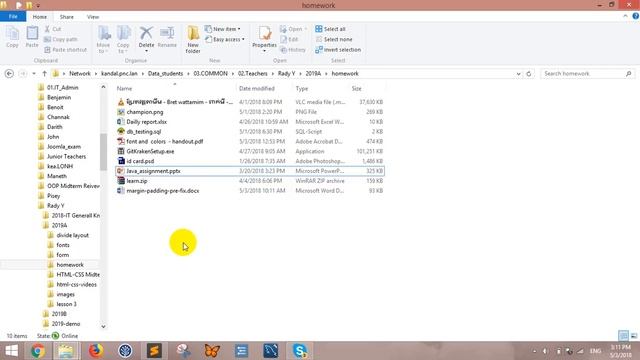Click Data_students in address path
This screenshot has height=360, width=640.
tap(165, 73)
